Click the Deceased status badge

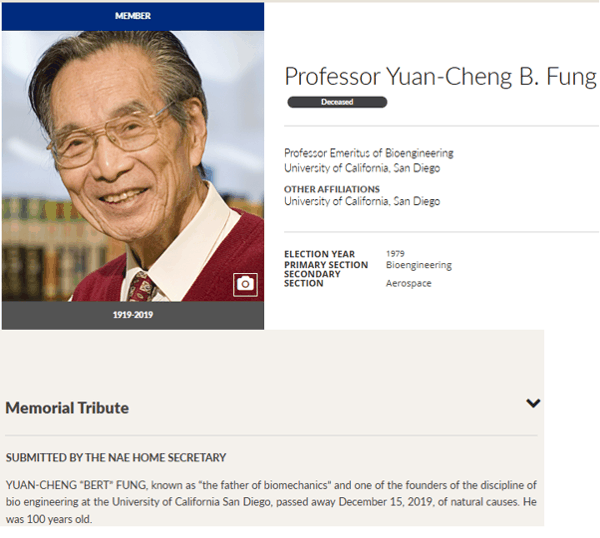[x=337, y=102]
